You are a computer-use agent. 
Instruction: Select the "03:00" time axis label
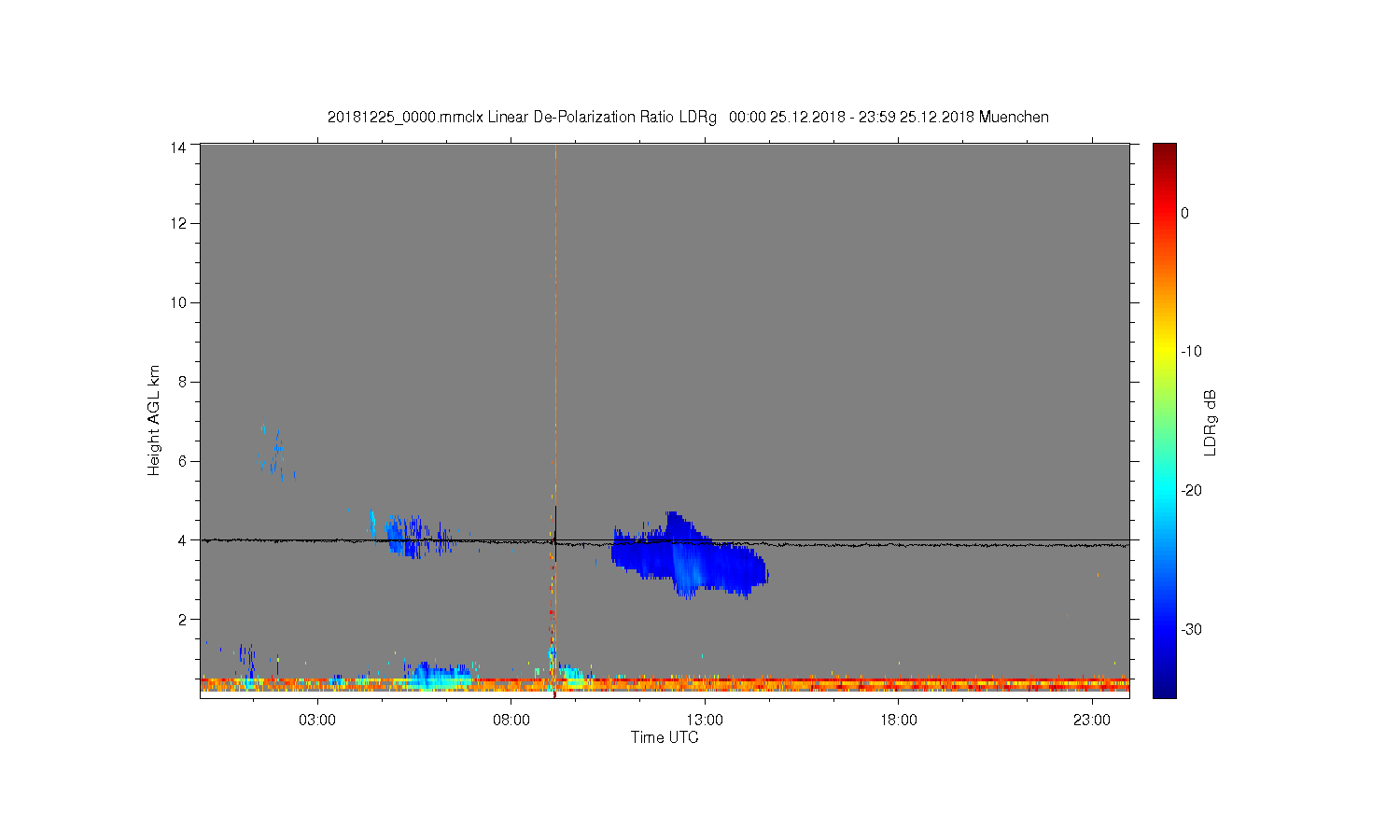click(x=317, y=721)
